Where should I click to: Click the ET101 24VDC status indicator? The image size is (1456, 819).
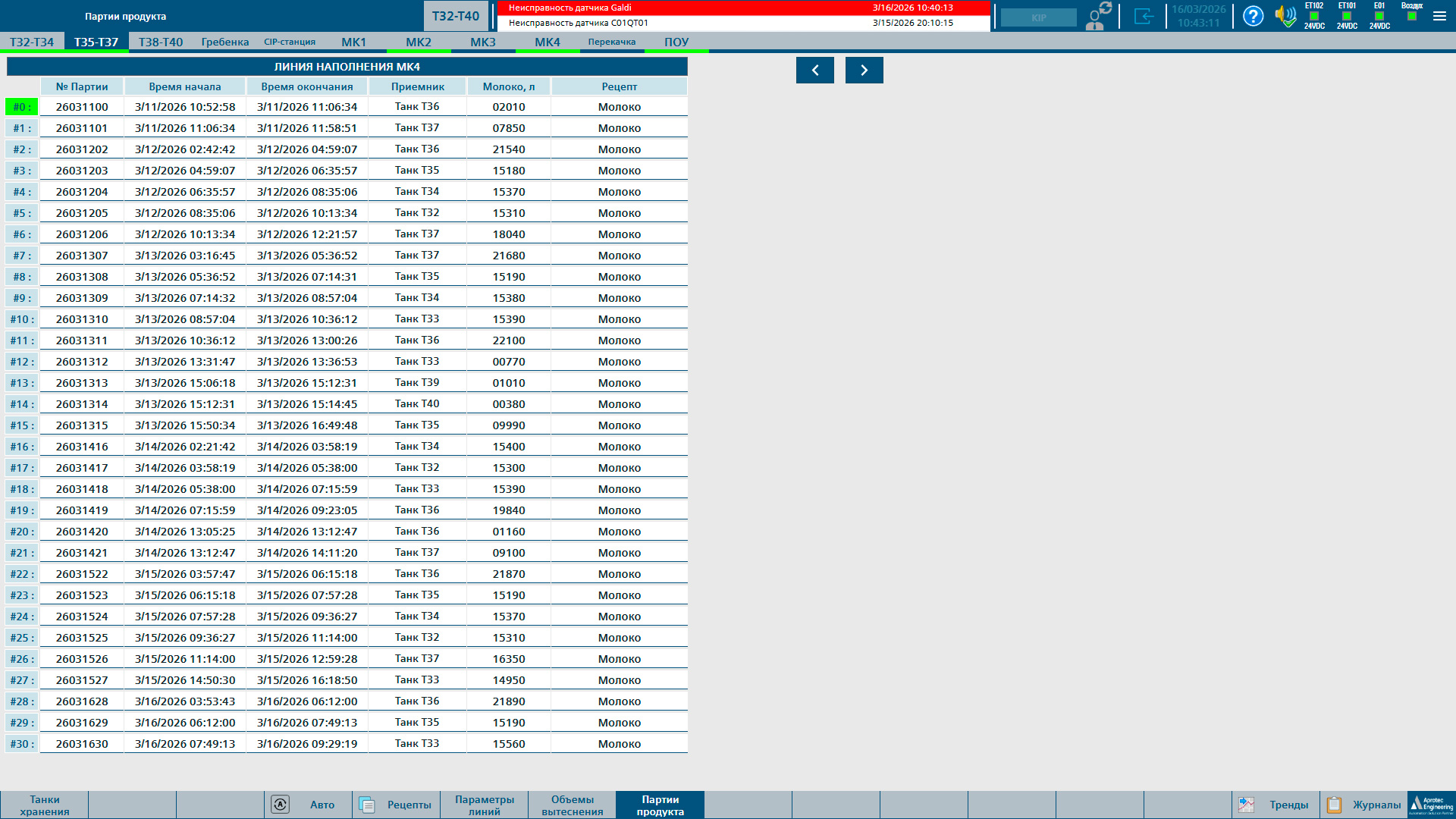pyautogui.click(x=1347, y=16)
